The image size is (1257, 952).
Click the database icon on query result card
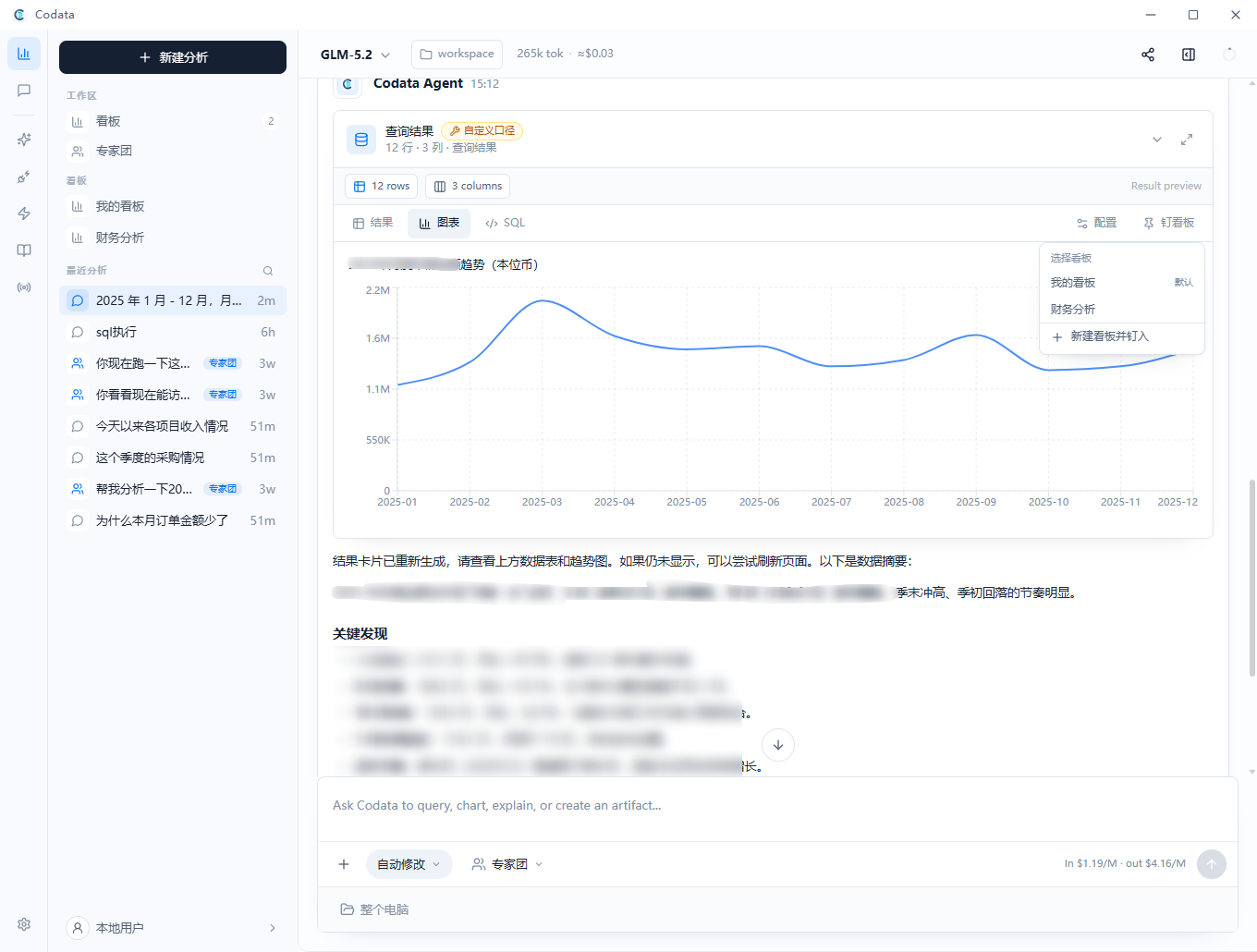tap(361, 140)
